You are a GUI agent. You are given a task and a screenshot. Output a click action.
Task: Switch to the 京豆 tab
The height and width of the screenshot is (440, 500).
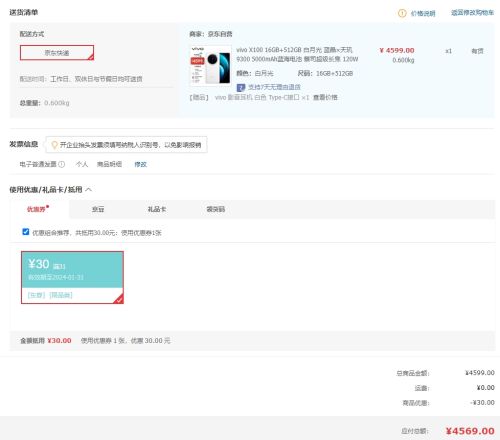point(98,209)
